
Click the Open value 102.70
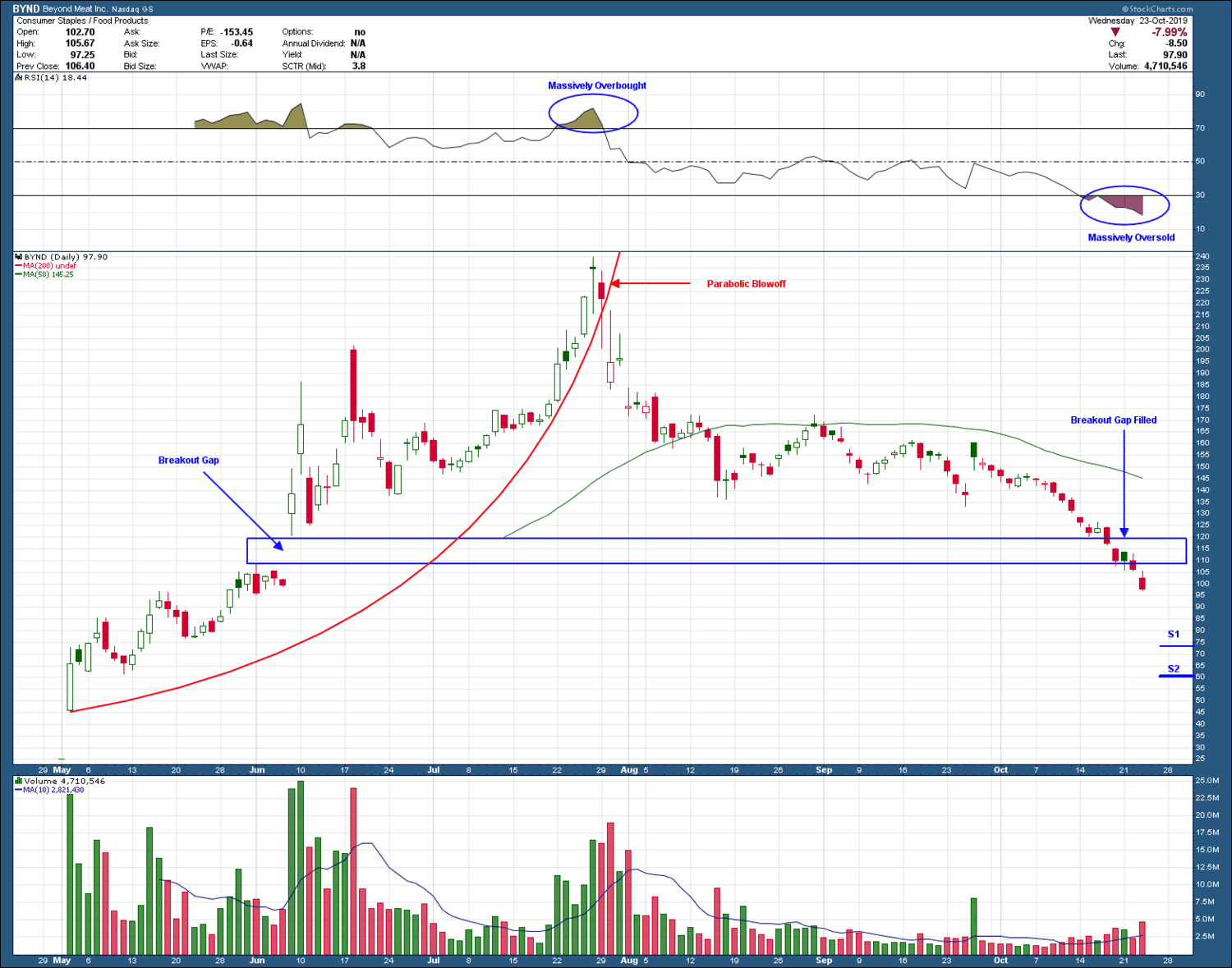[x=80, y=32]
